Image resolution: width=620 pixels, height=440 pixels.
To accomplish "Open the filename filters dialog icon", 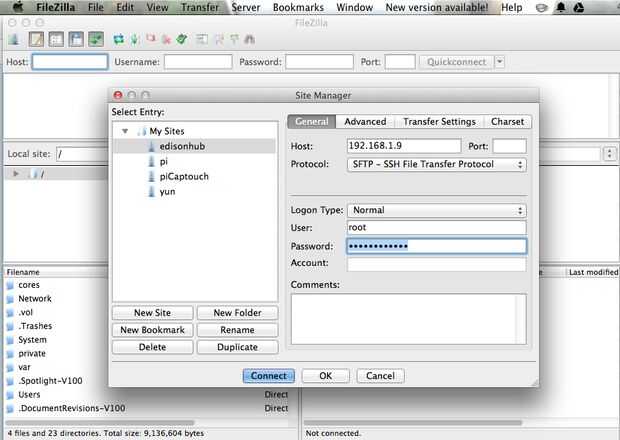I will 202,39.
